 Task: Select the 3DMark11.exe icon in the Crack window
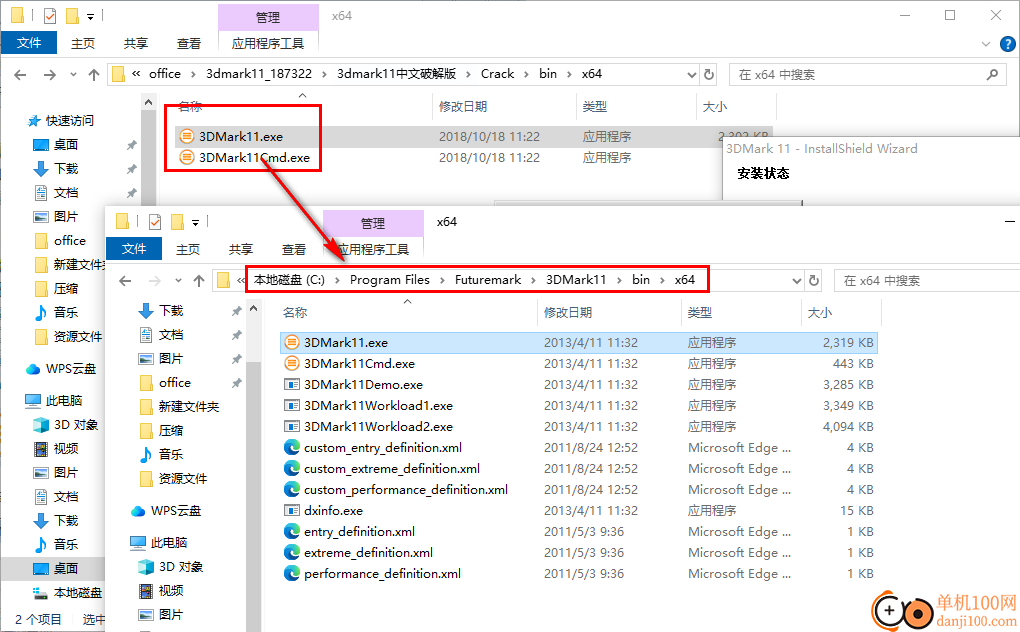pyautogui.click(x=187, y=137)
